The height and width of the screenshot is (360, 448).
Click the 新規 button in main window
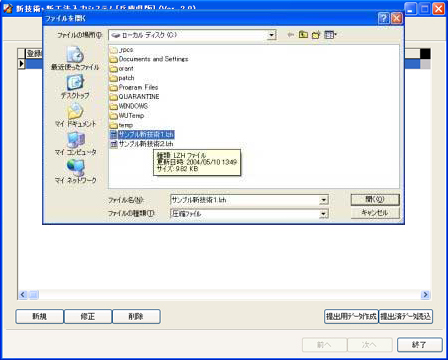pos(39,316)
